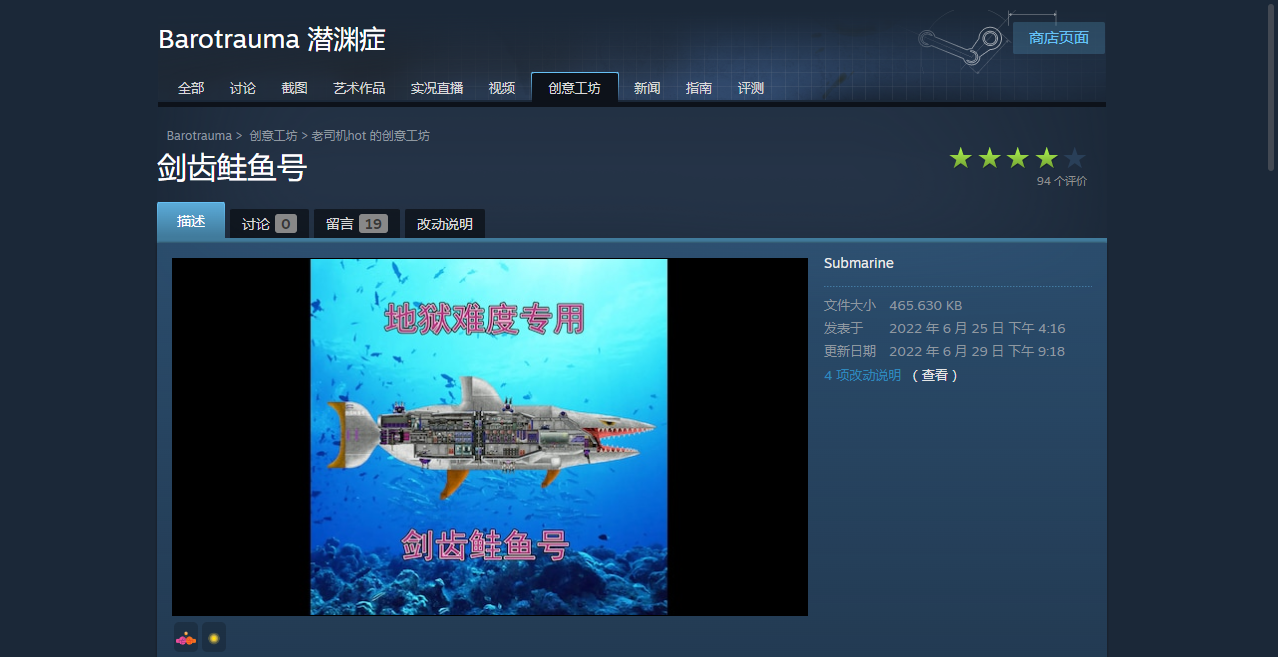
Task: Select the 创意工坊 workshop tab
Action: [x=575, y=88]
